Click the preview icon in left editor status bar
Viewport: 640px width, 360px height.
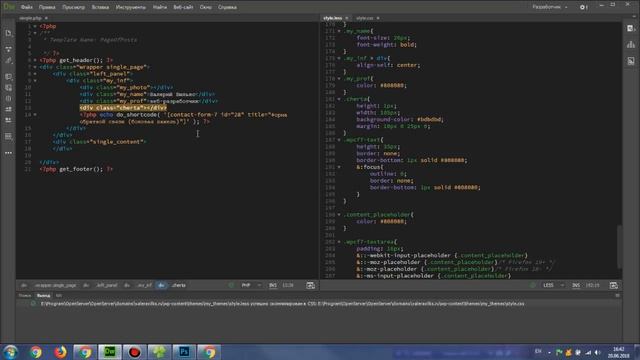coord(311,285)
